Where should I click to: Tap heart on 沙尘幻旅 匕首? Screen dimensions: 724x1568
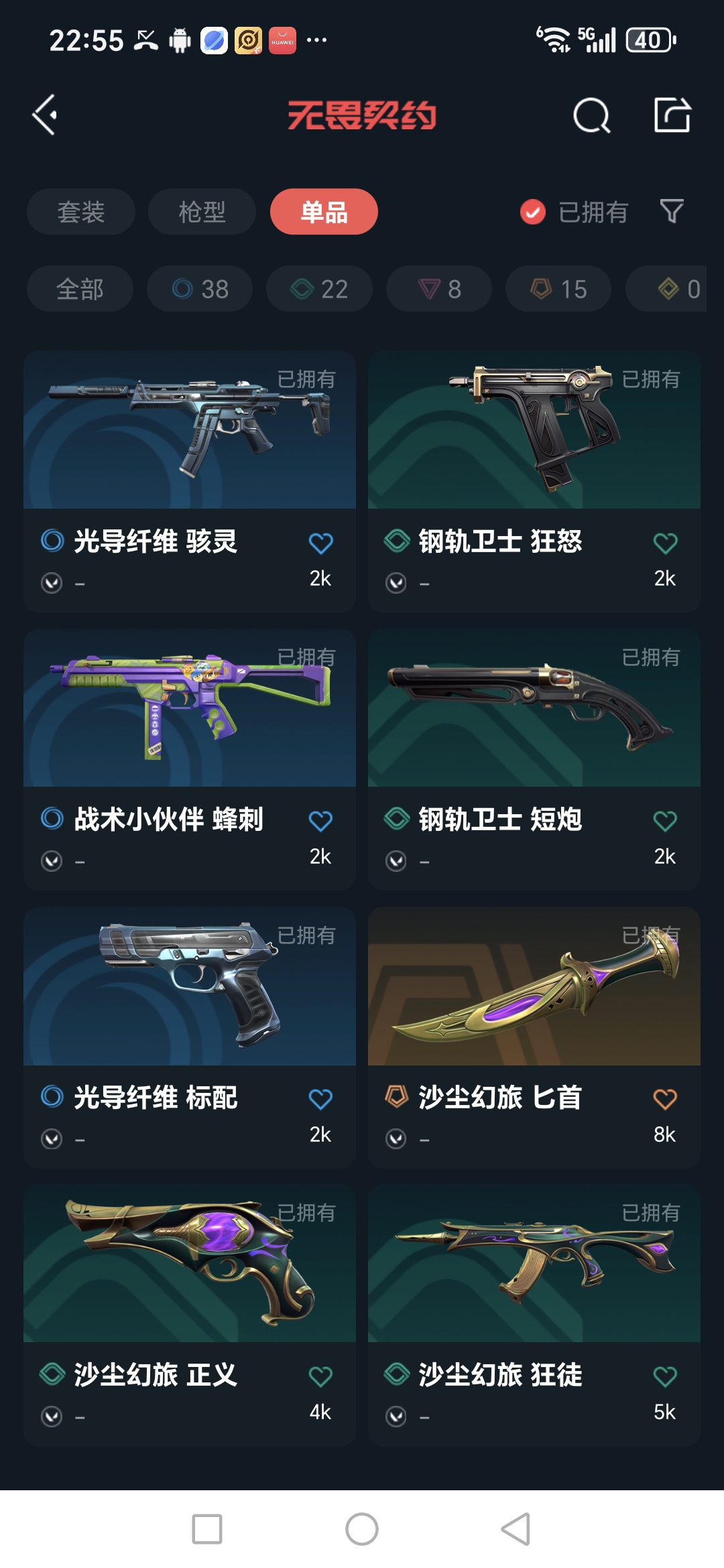pyautogui.click(x=665, y=1099)
